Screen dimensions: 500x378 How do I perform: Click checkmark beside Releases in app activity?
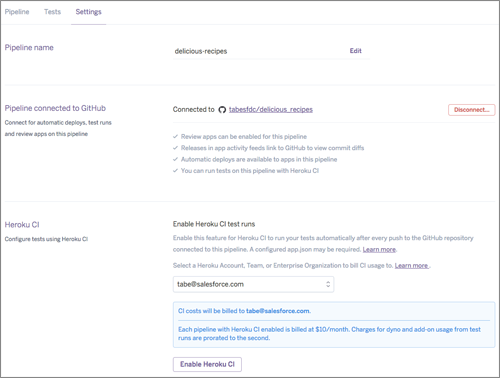[175, 148]
